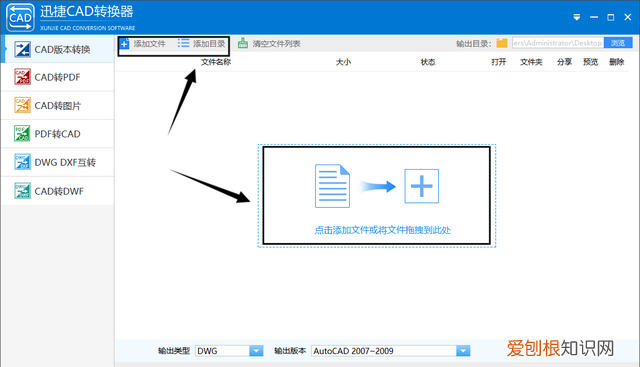Click the plus box in drop area
Image resolution: width=640 pixels, height=367 pixels.
[x=422, y=186]
